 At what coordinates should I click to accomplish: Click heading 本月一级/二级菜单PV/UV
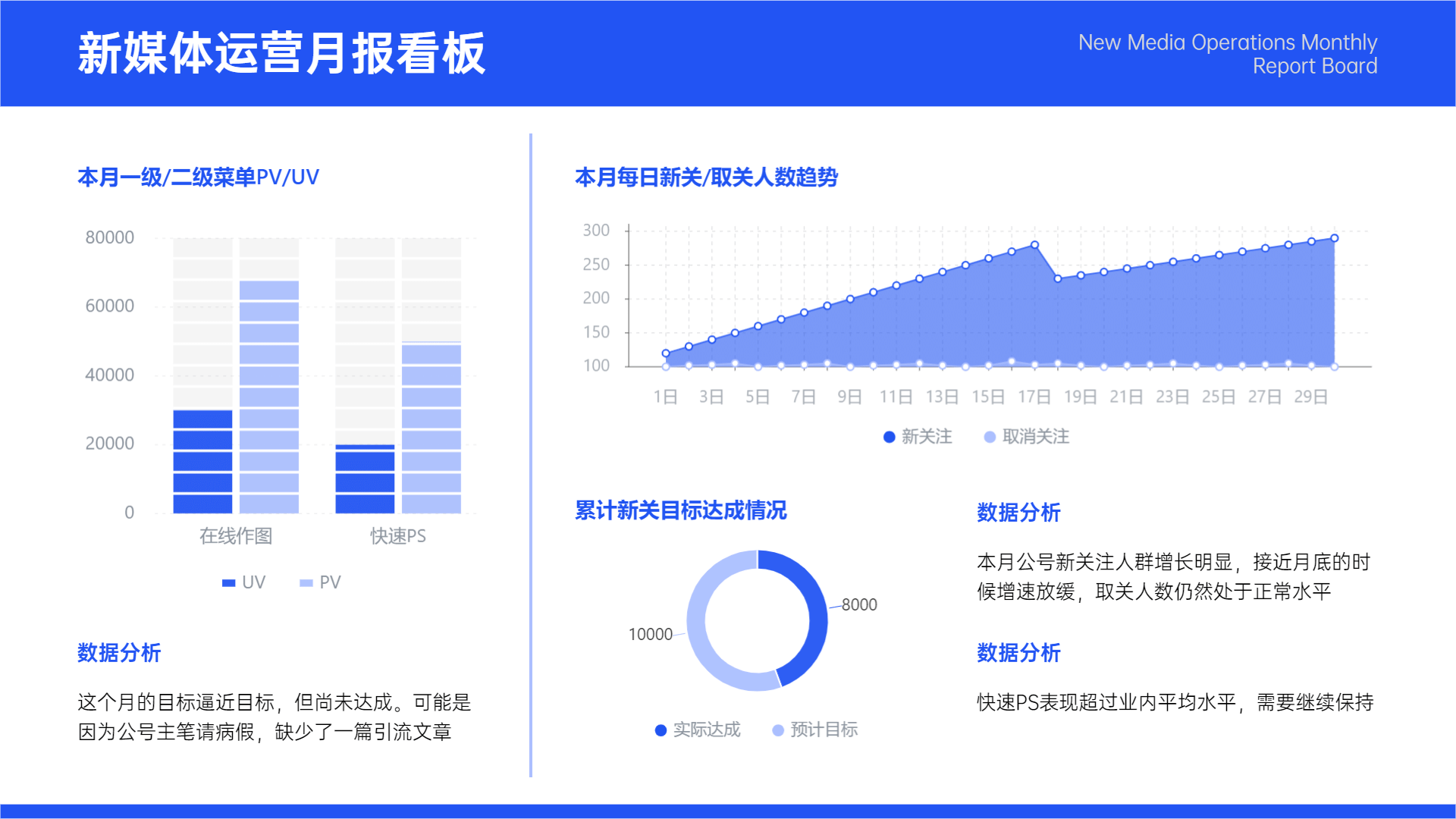(x=199, y=177)
